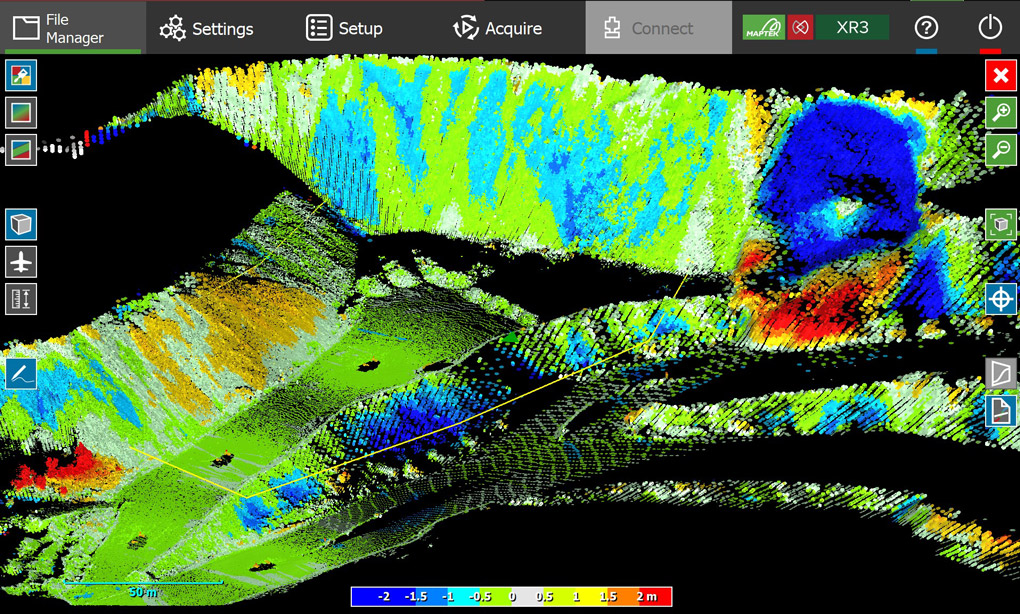Screen dimensions: 1020x614
Task: Zoom in using the magnifier plus icon
Action: pyautogui.click(x=1000, y=113)
